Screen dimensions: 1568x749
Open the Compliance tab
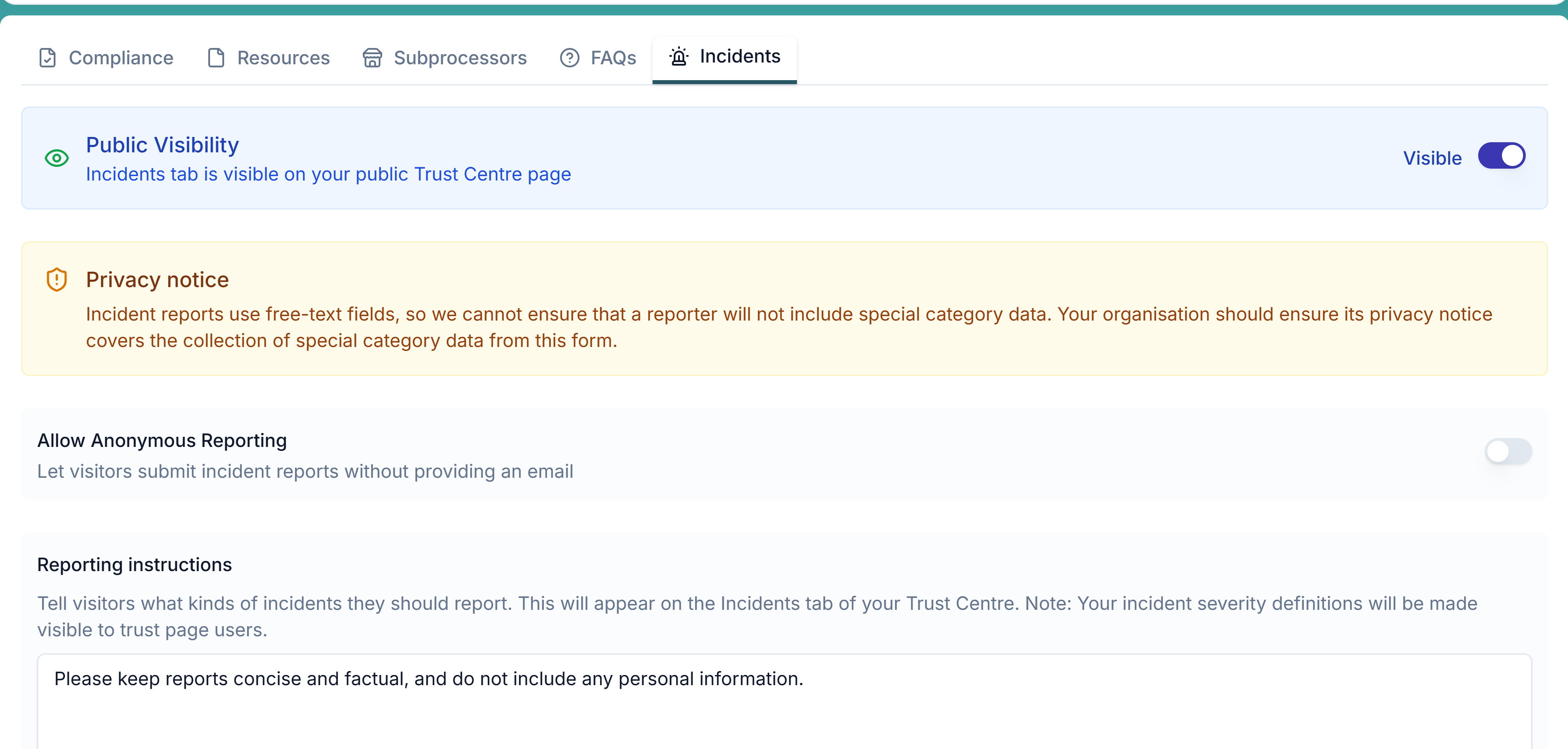pos(106,58)
